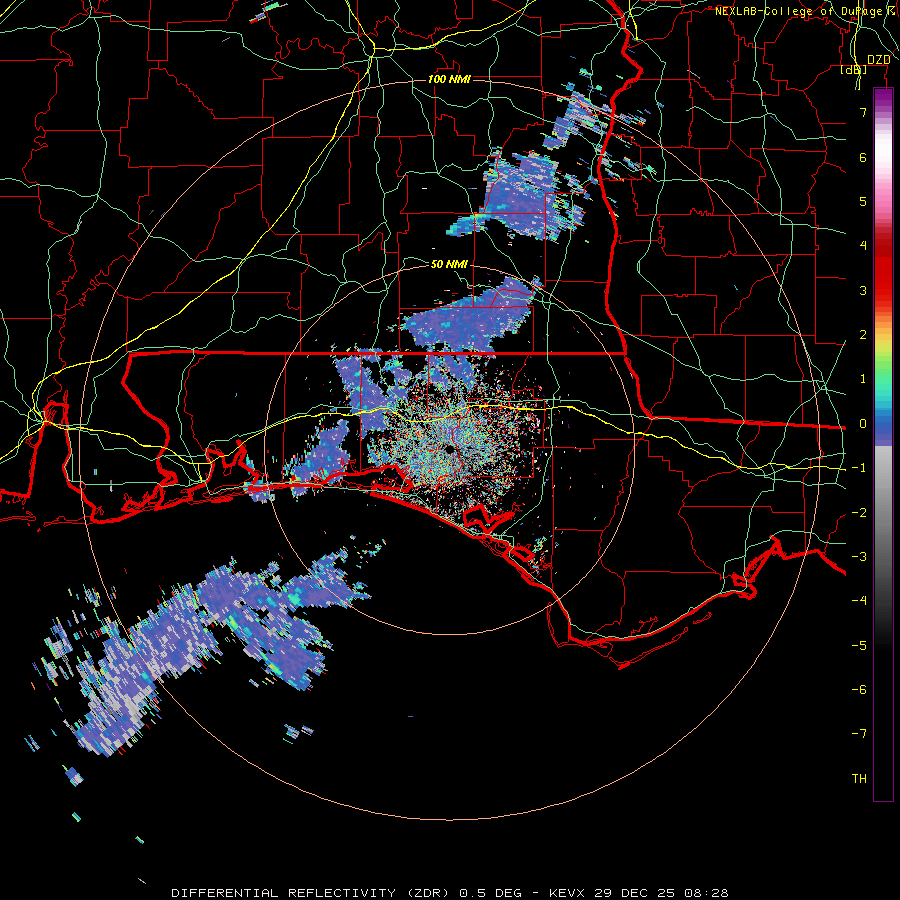Click the [dB] units label
Viewport: 900px width, 900px height.
point(853,70)
